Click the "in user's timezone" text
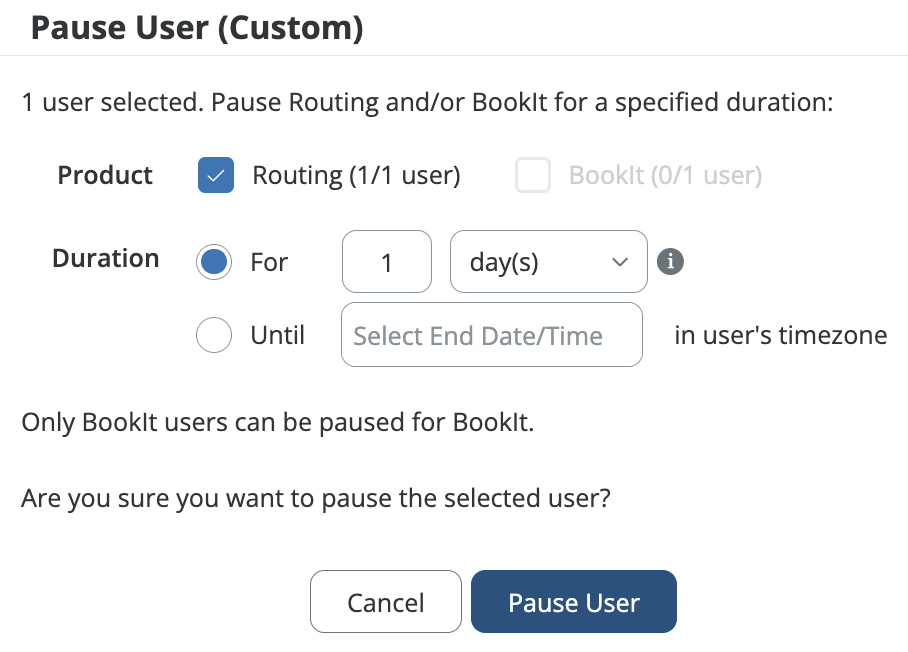Viewport: 908px width, 652px height. tap(780, 335)
